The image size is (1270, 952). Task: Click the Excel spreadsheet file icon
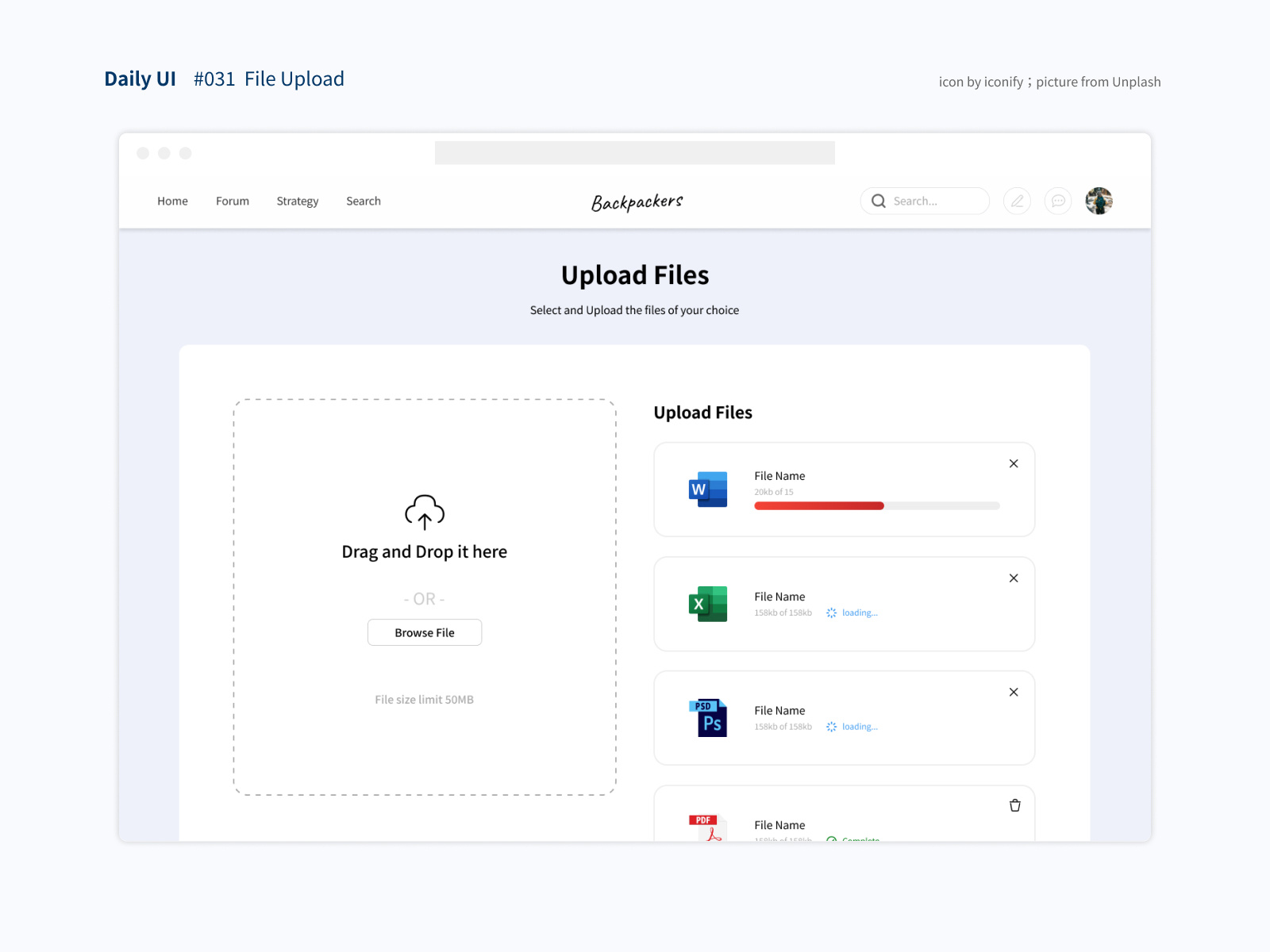tap(707, 604)
